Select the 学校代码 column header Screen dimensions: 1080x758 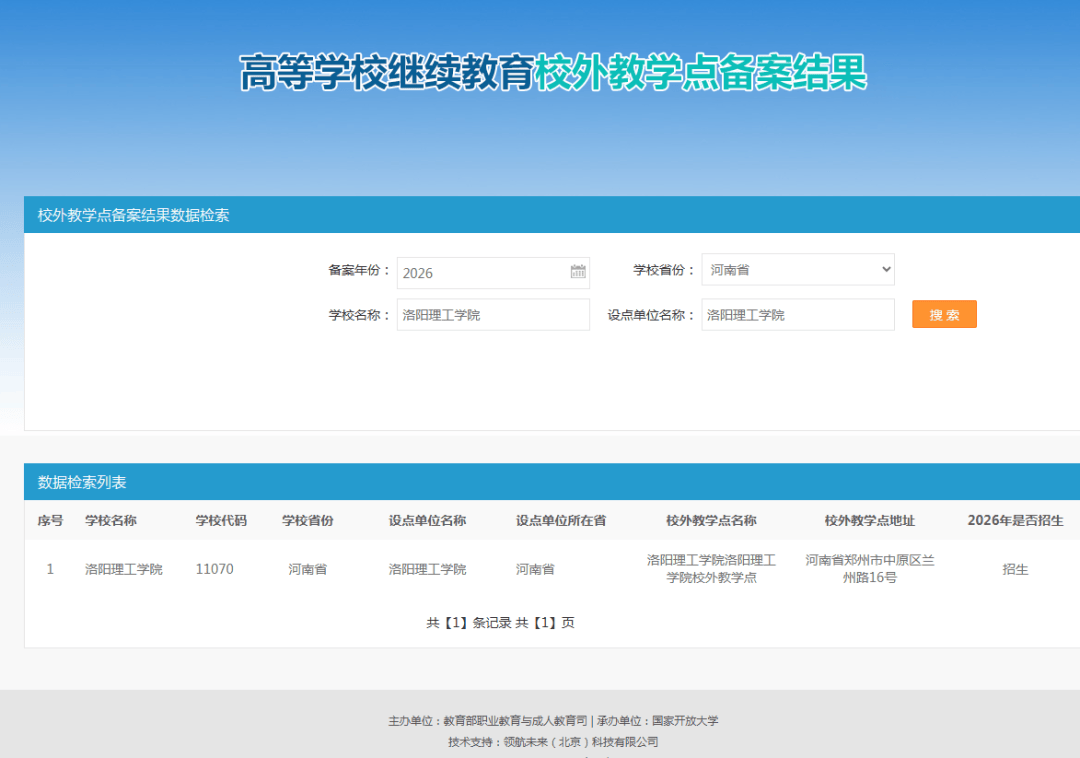point(221,520)
